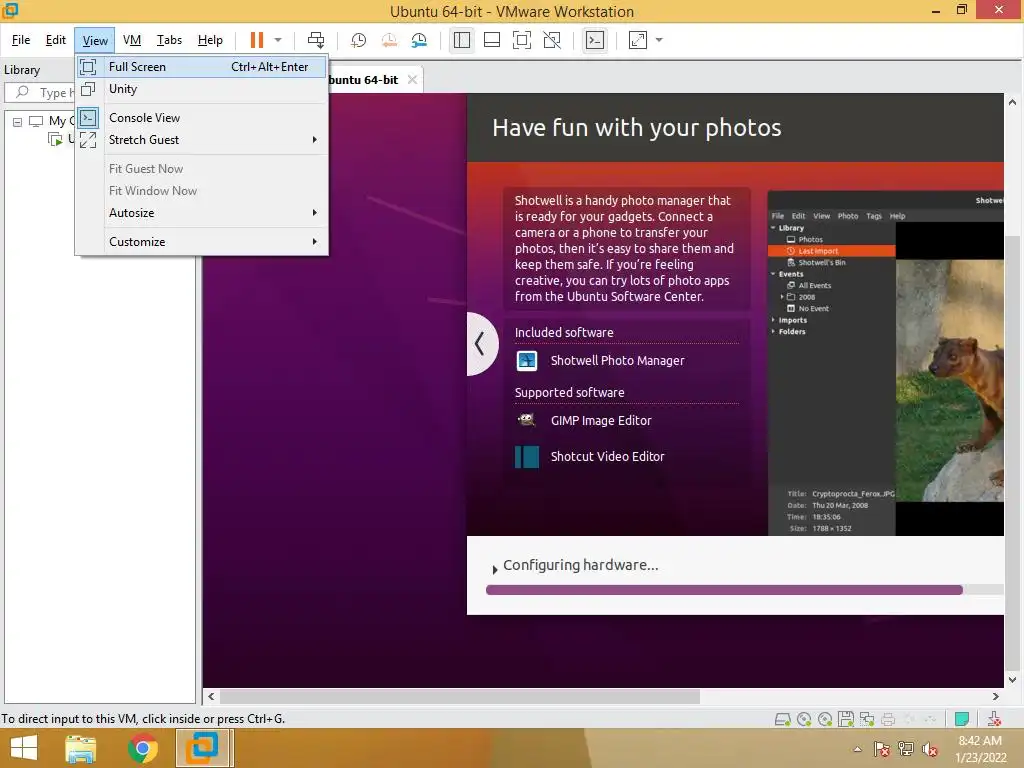This screenshot has height=768, width=1024.
Task: Click the Unity mode toolbar icon
Action: tap(552, 40)
